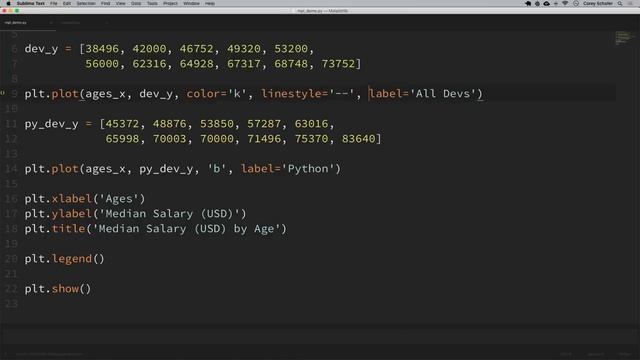Click the value 70003 on line 12
This screenshot has height=360, width=640.
point(170,139)
